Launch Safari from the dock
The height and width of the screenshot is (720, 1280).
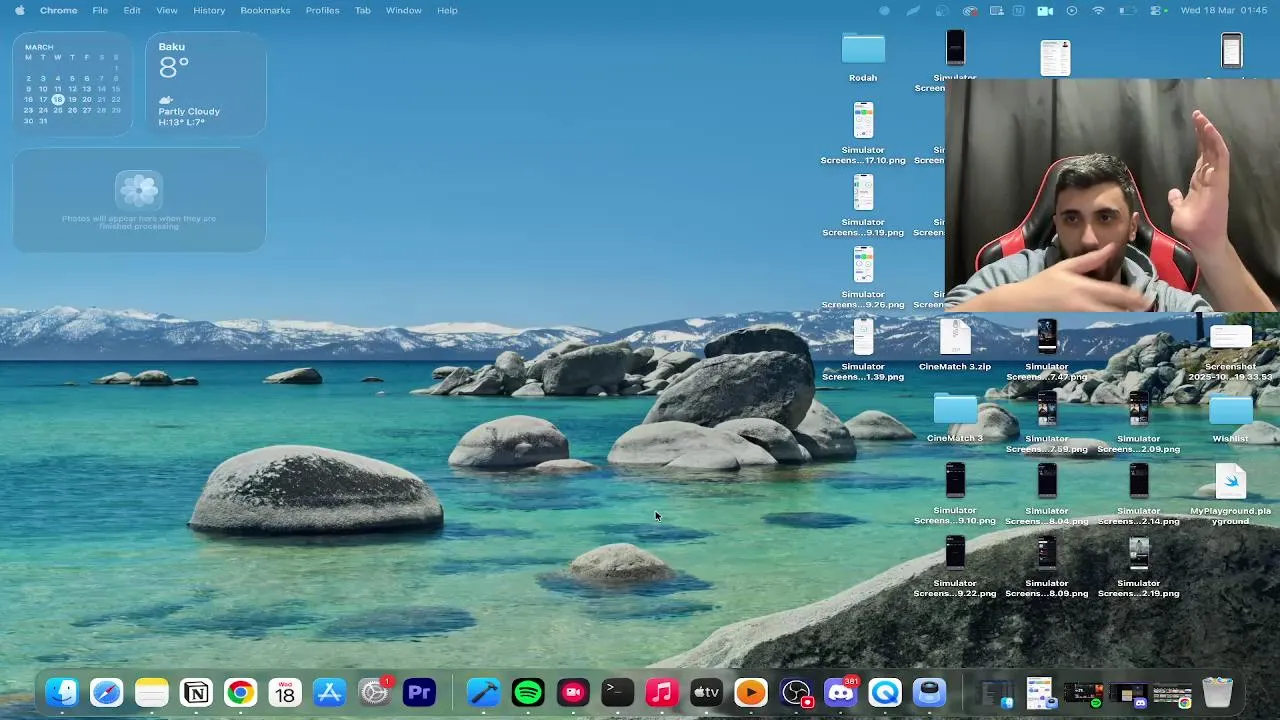(x=107, y=692)
